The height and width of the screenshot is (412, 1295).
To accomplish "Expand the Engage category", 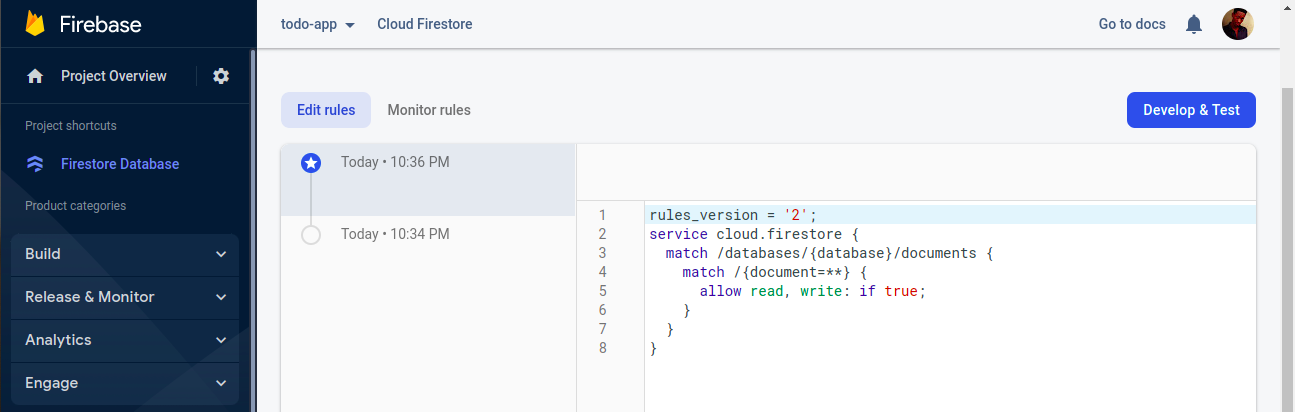I will coord(125,383).
